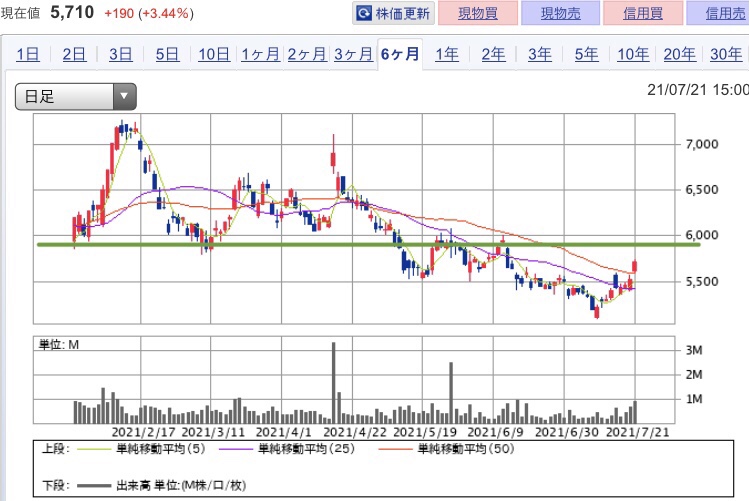This screenshot has height=501, width=749.
Task: Switch to the 10日 period tab
Action: (214, 55)
